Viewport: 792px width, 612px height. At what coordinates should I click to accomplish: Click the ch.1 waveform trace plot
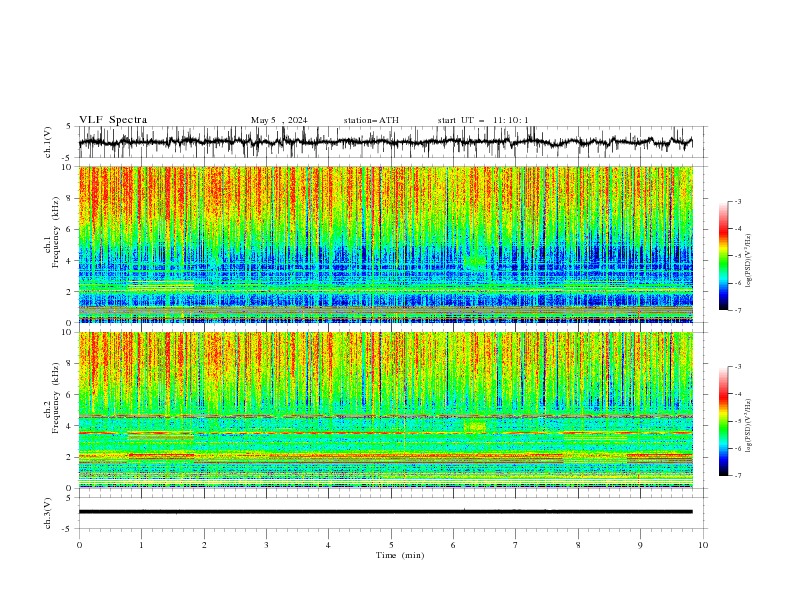385,142
